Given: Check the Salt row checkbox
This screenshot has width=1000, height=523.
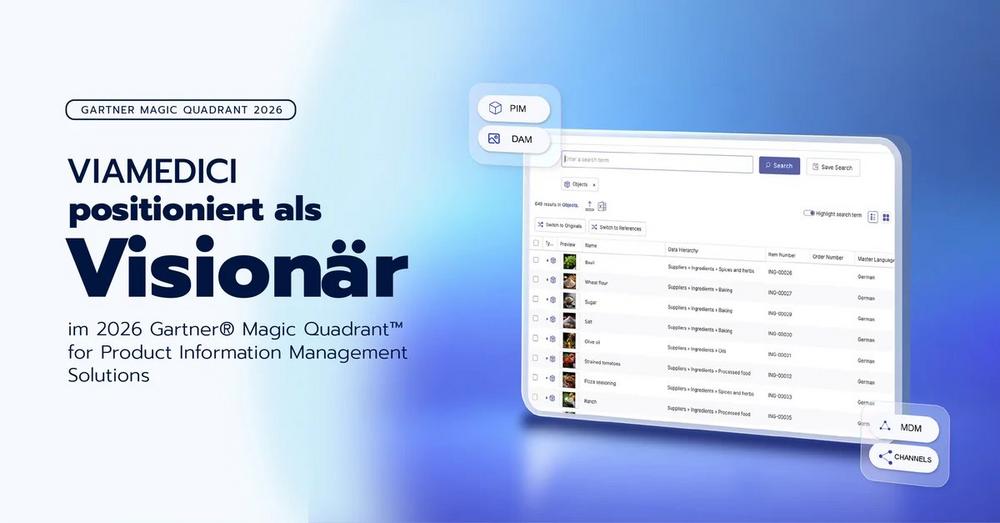Looking at the screenshot, I should point(536,318).
